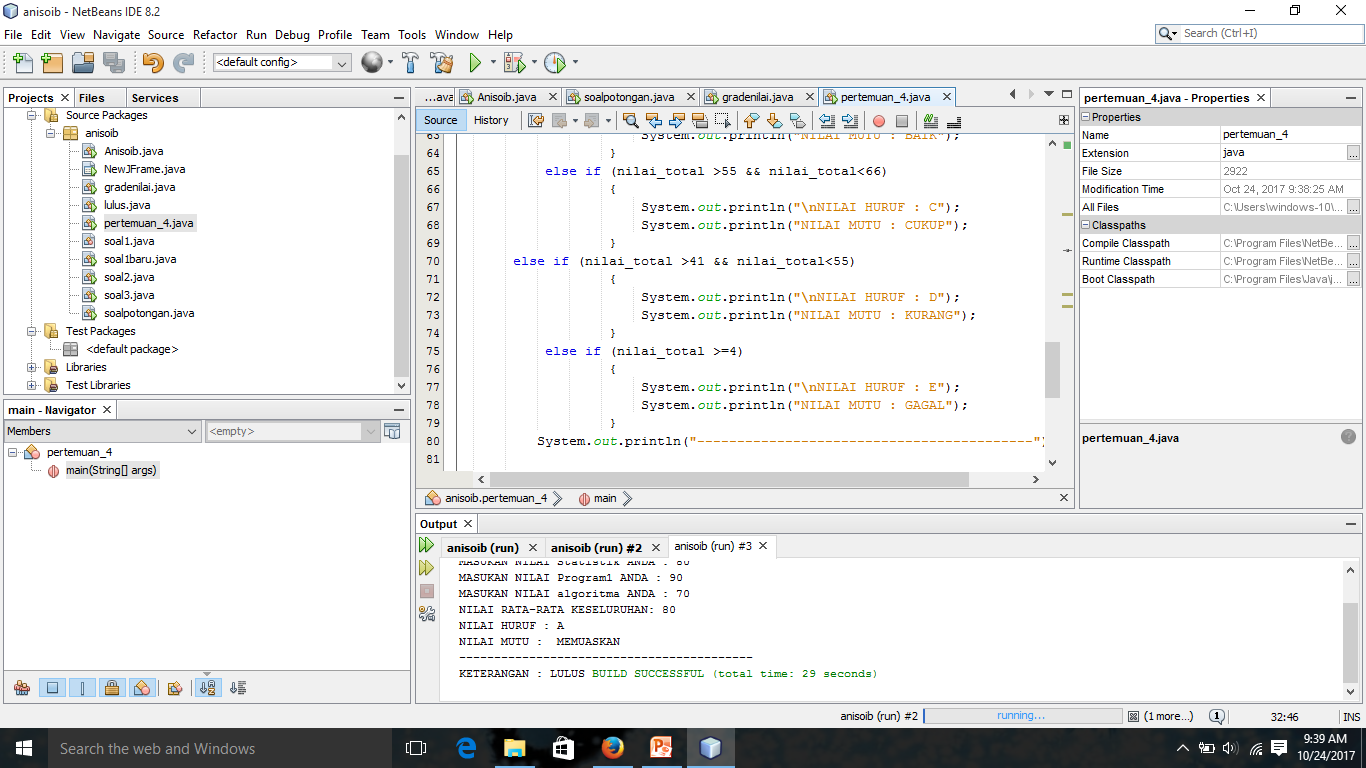
Task: Click the Notifications icon in status bar
Action: pyautogui.click(x=1217, y=716)
